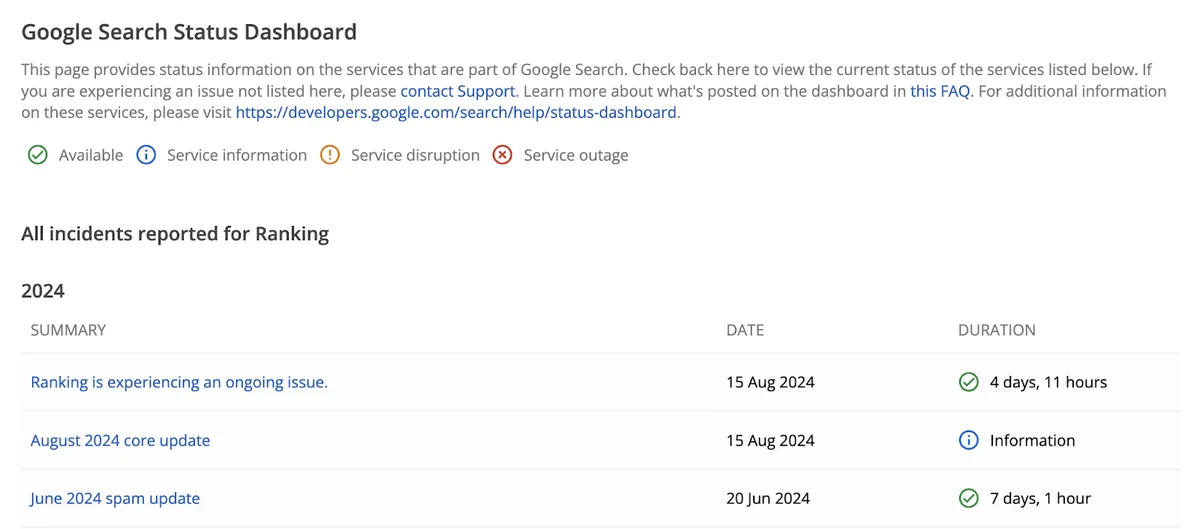The height and width of the screenshot is (529, 1200).
Task: Click the green Available legend icon
Action: (x=38, y=155)
